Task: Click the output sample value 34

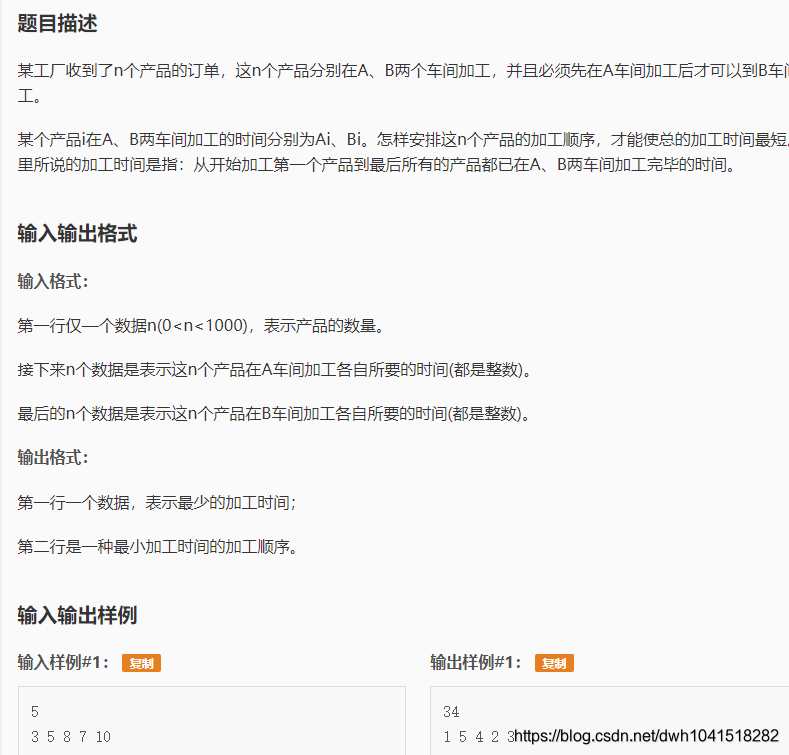Action: [x=451, y=712]
